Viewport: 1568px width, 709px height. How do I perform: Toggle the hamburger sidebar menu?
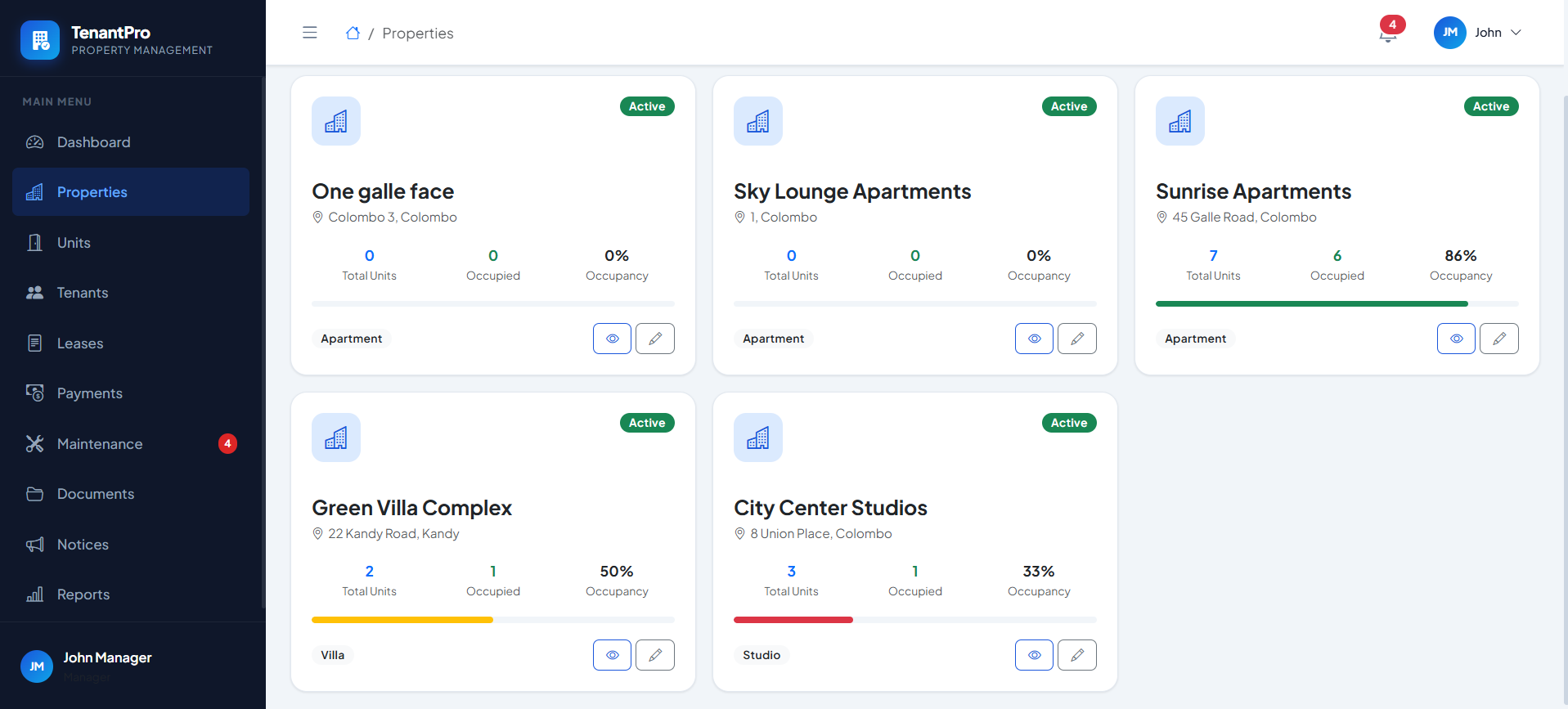click(310, 33)
